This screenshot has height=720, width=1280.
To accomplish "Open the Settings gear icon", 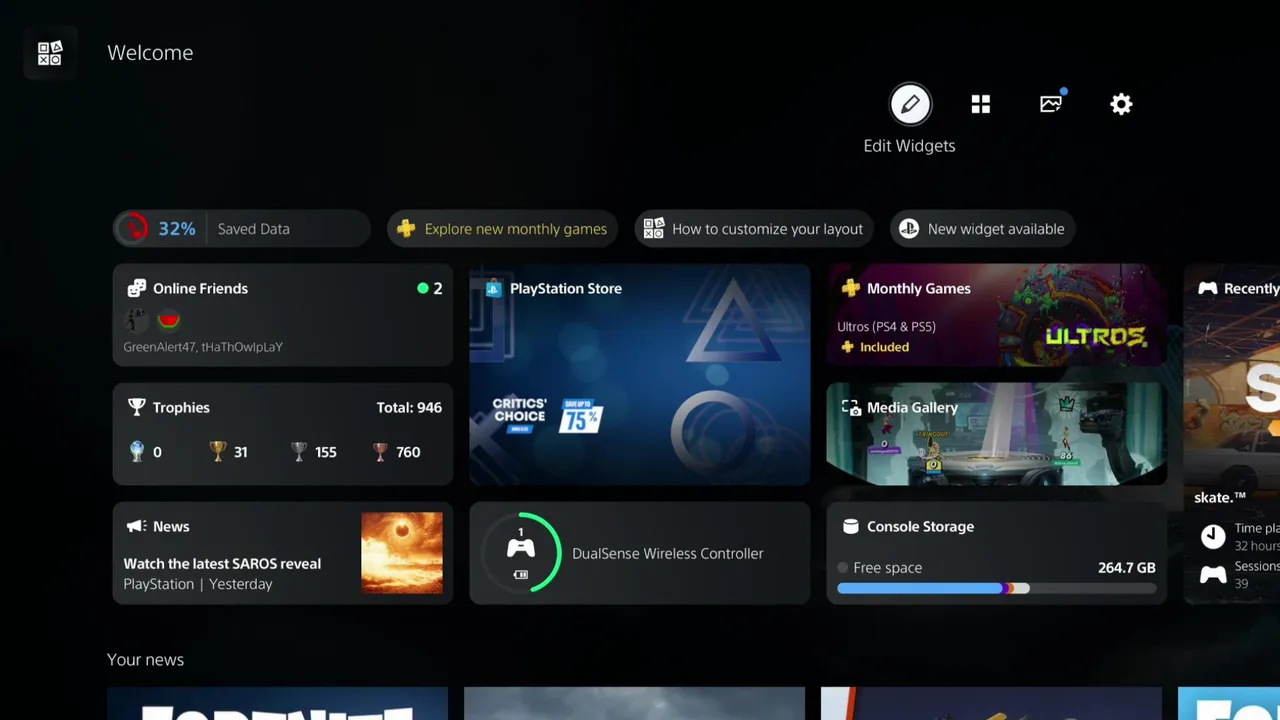I will [x=1121, y=104].
